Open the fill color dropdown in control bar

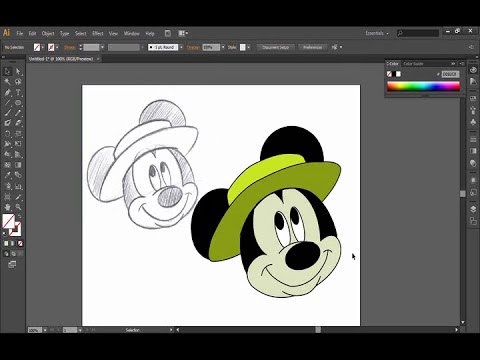[43, 47]
